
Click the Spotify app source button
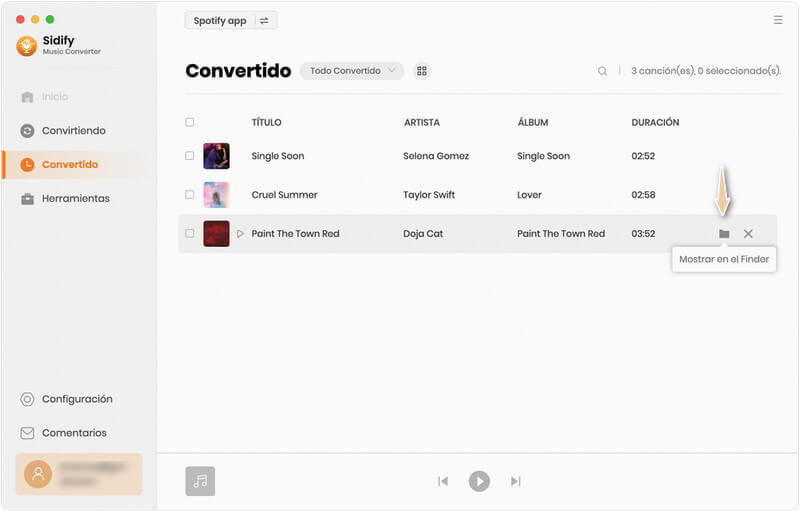pos(220,20)
